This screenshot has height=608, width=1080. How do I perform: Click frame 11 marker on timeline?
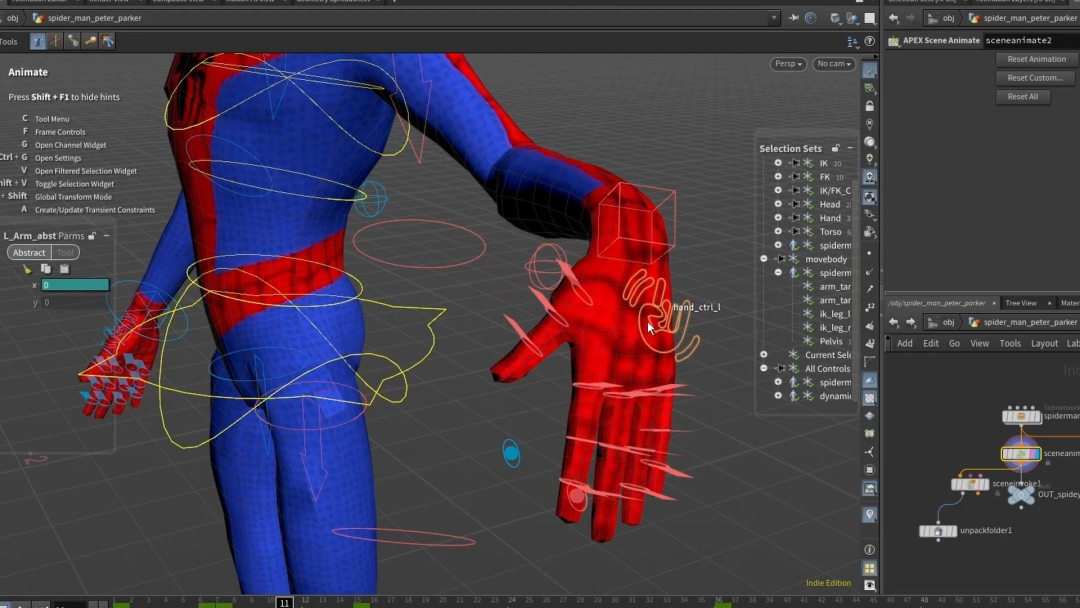pyautogui.click(x=284, y=602)
